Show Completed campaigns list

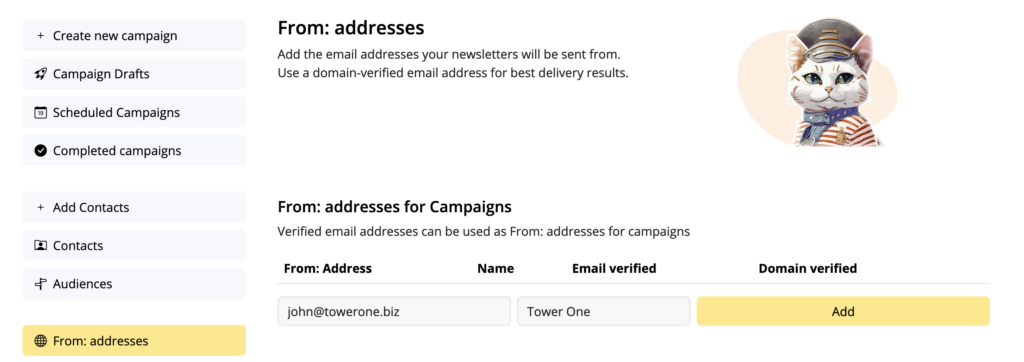134,150
